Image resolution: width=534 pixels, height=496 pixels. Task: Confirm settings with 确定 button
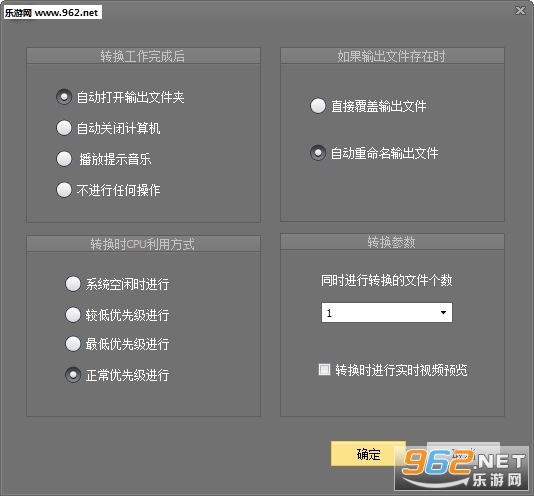point(368,454)
